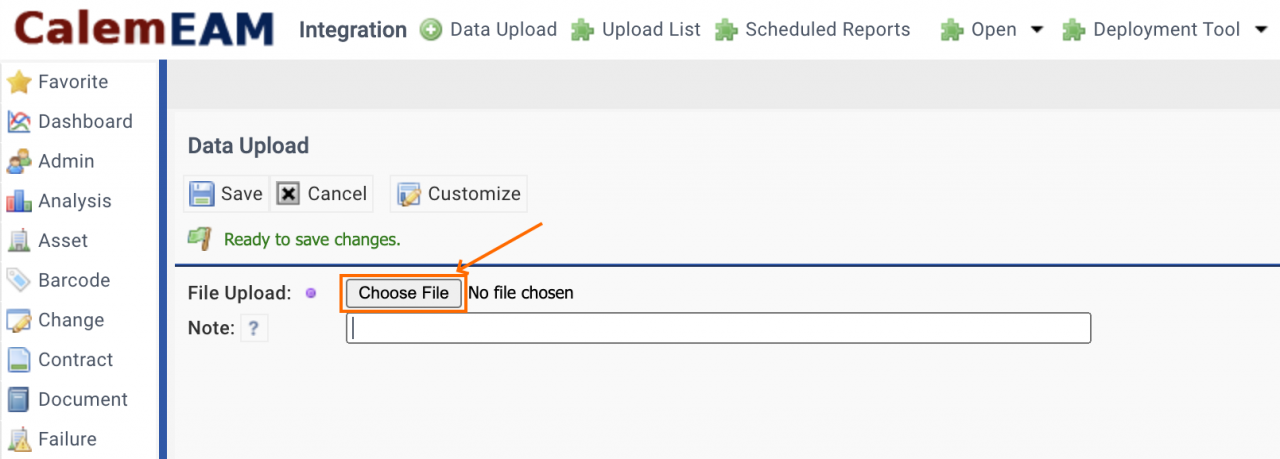The width and height of the screenshot is (1280, 459).
Task: Select the Barcode tag icon
Action: click(x=19, y=281)
